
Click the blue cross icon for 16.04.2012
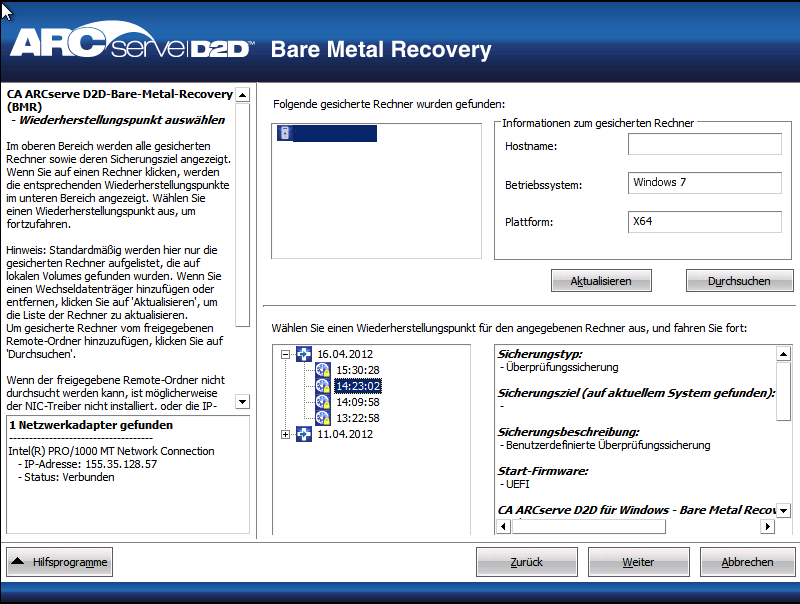[x=305, y=353]
